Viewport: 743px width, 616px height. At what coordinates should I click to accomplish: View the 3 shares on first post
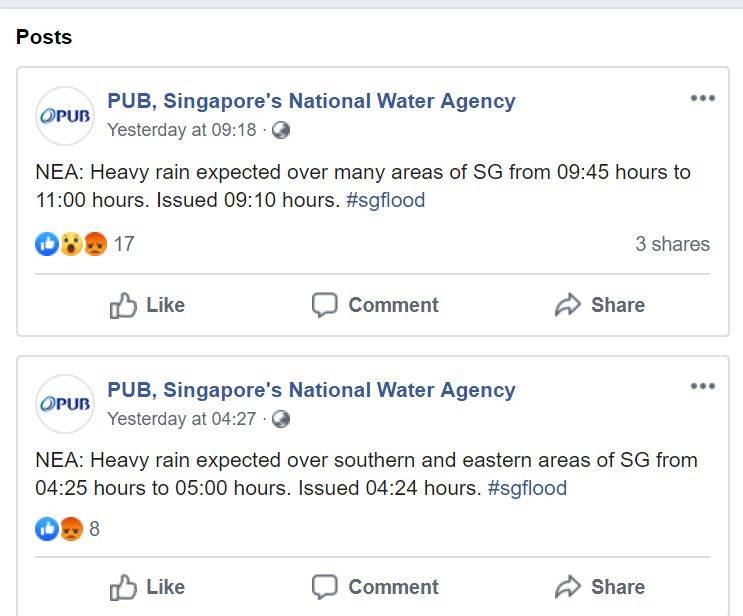click(x=672, y=244)
